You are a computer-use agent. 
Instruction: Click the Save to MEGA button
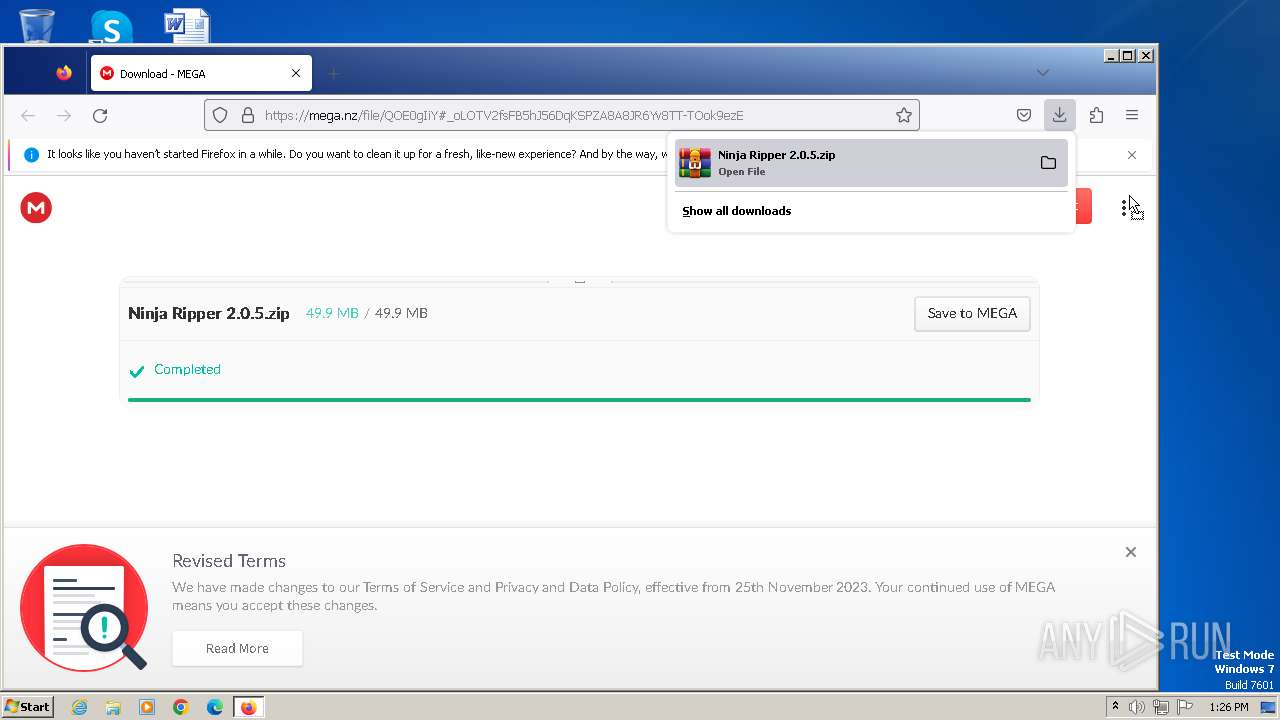click(x=972, y=313)
